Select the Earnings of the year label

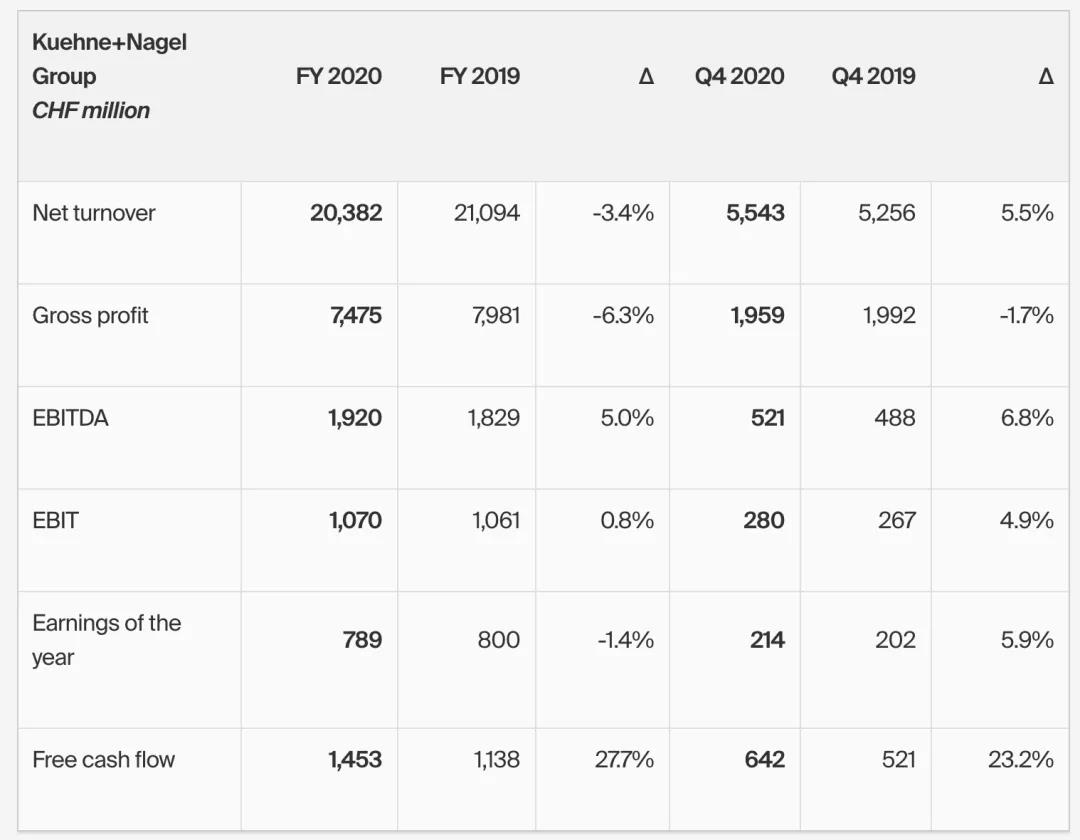pyautogui.click(x=106, y=640)
